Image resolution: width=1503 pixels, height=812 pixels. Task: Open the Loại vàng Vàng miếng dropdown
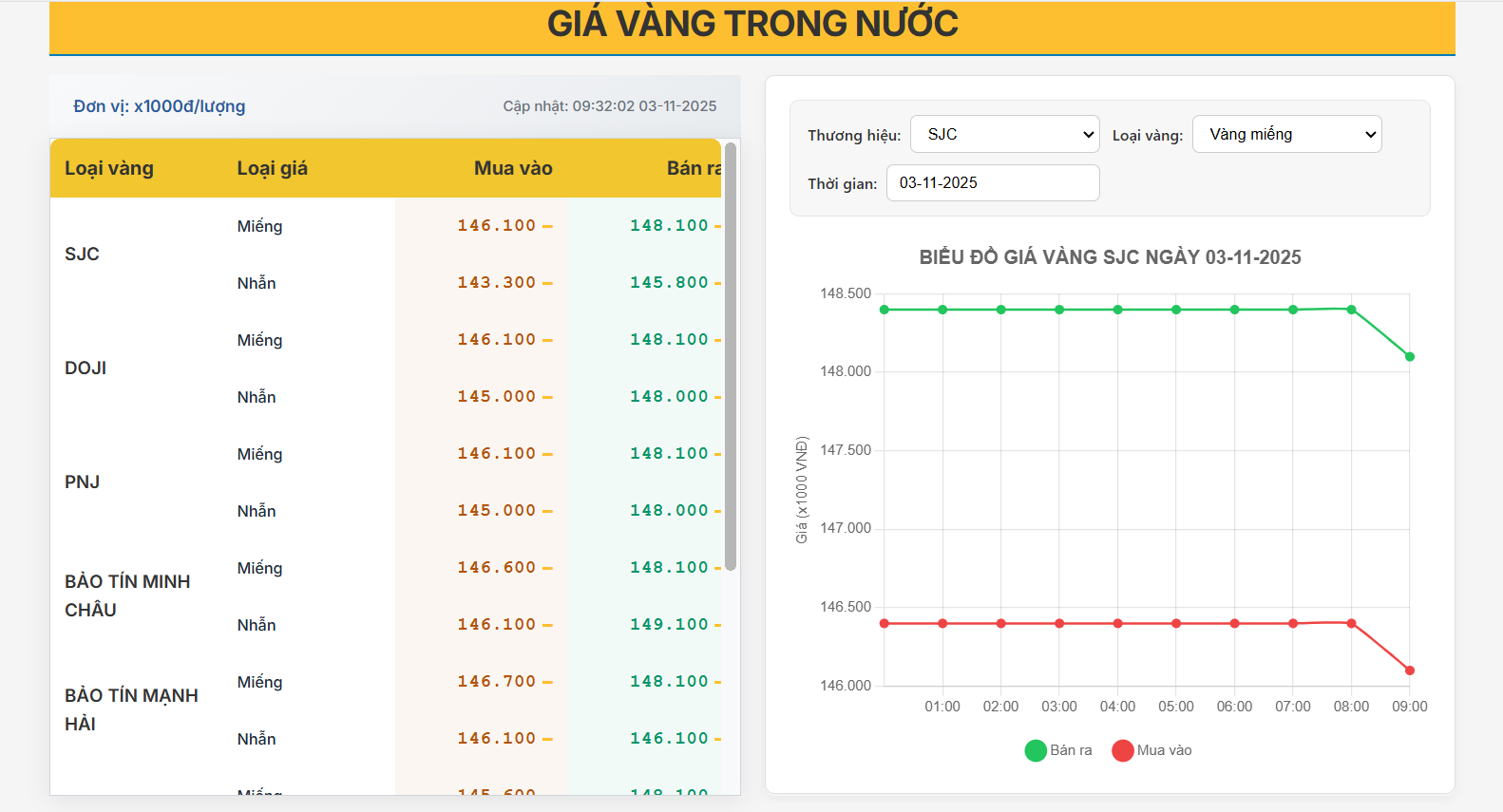pos(1286,134)
